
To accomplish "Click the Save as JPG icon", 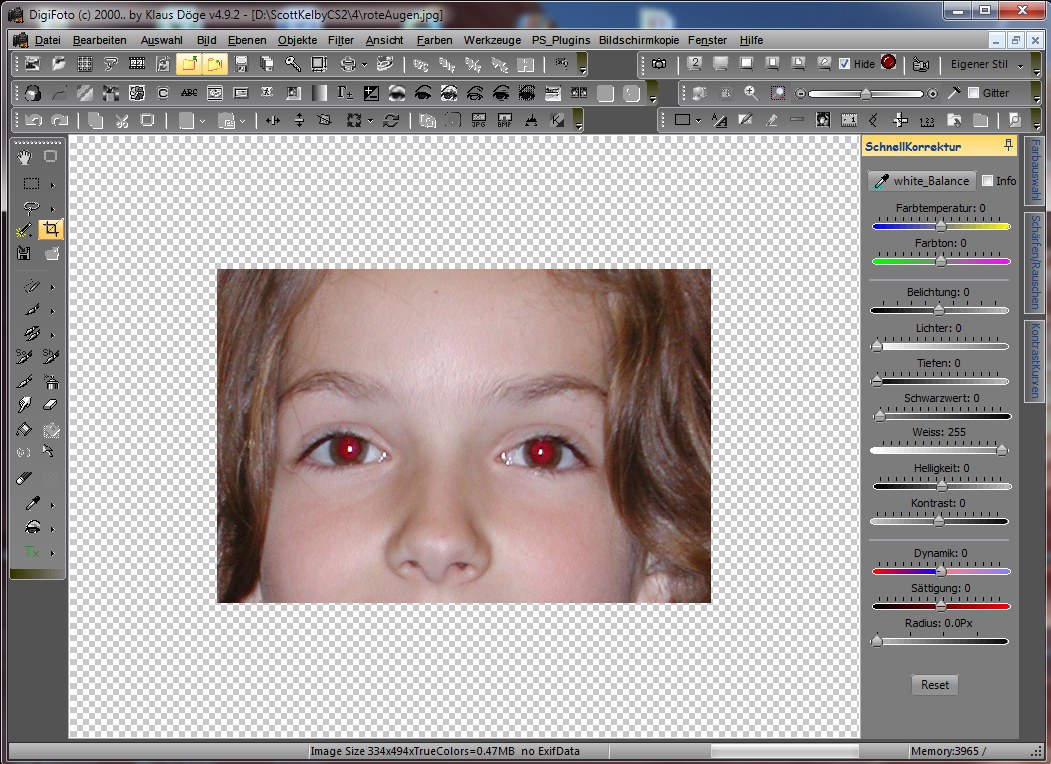I will click(x=478, y=120).
